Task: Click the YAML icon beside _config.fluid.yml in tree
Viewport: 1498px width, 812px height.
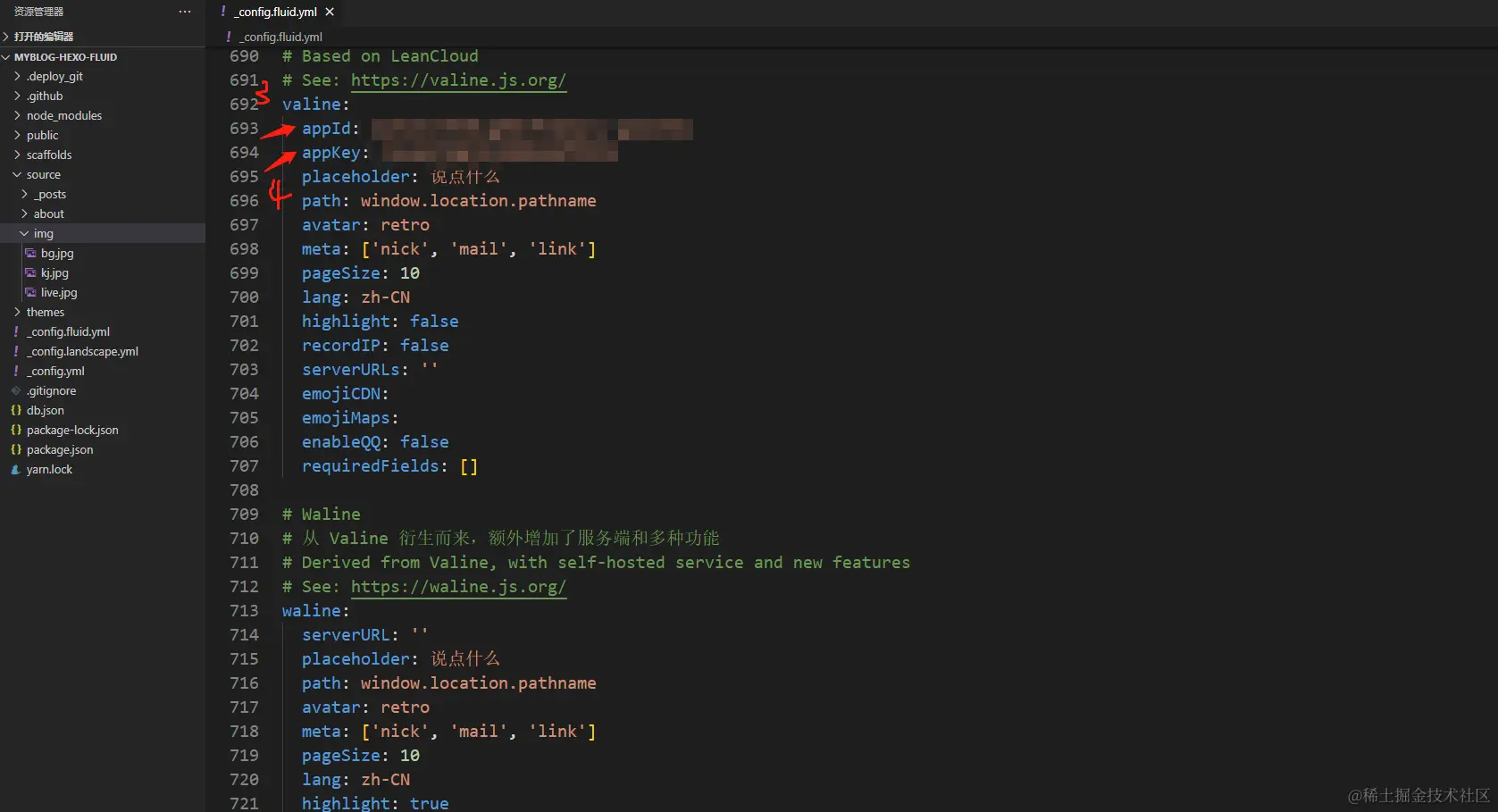Action: pos(16,331)
